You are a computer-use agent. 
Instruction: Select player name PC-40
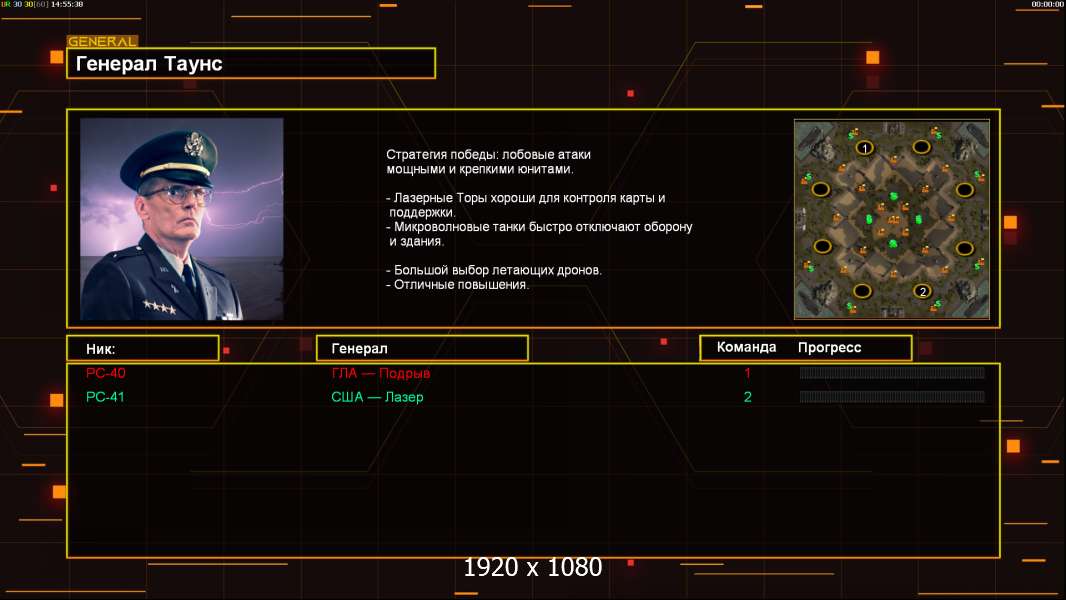(x=105, y=373)
